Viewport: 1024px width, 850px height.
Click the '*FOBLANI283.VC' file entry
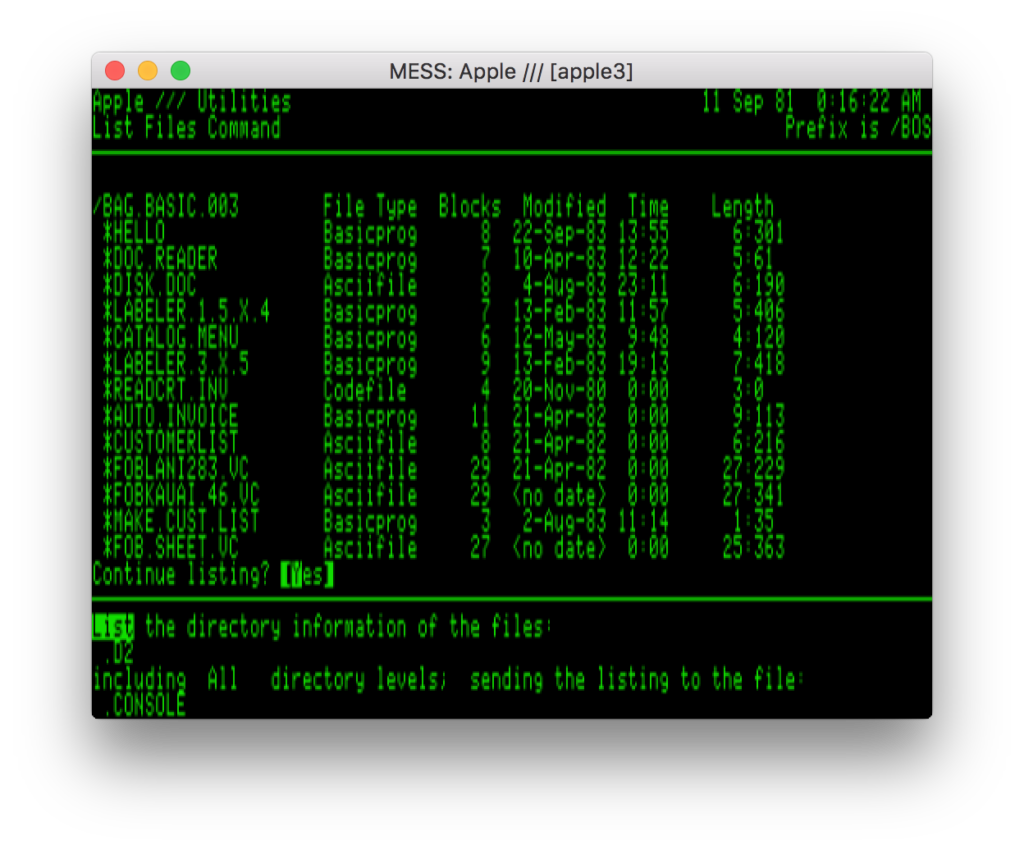(176, 469)
